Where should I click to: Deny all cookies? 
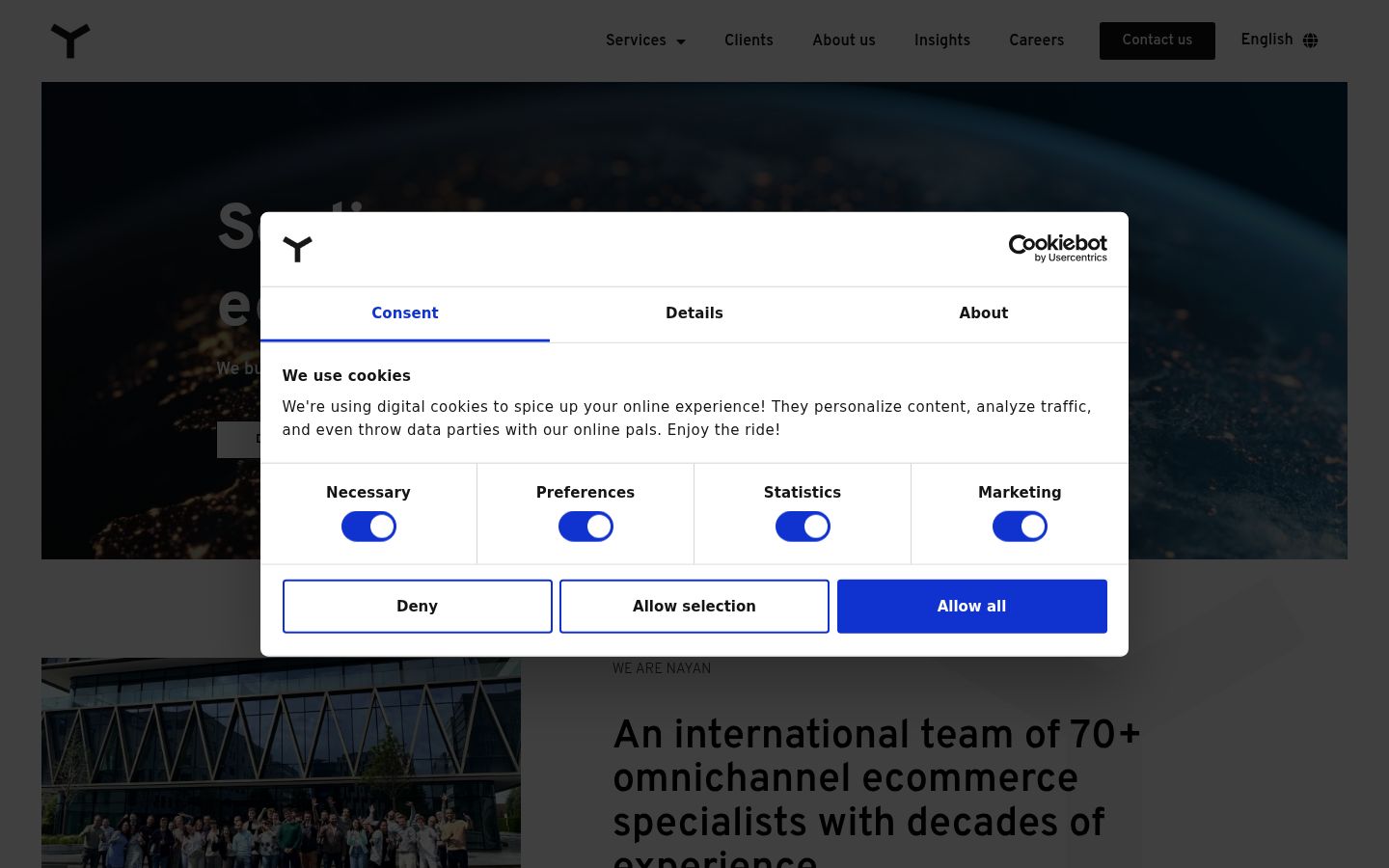(418, 607)
